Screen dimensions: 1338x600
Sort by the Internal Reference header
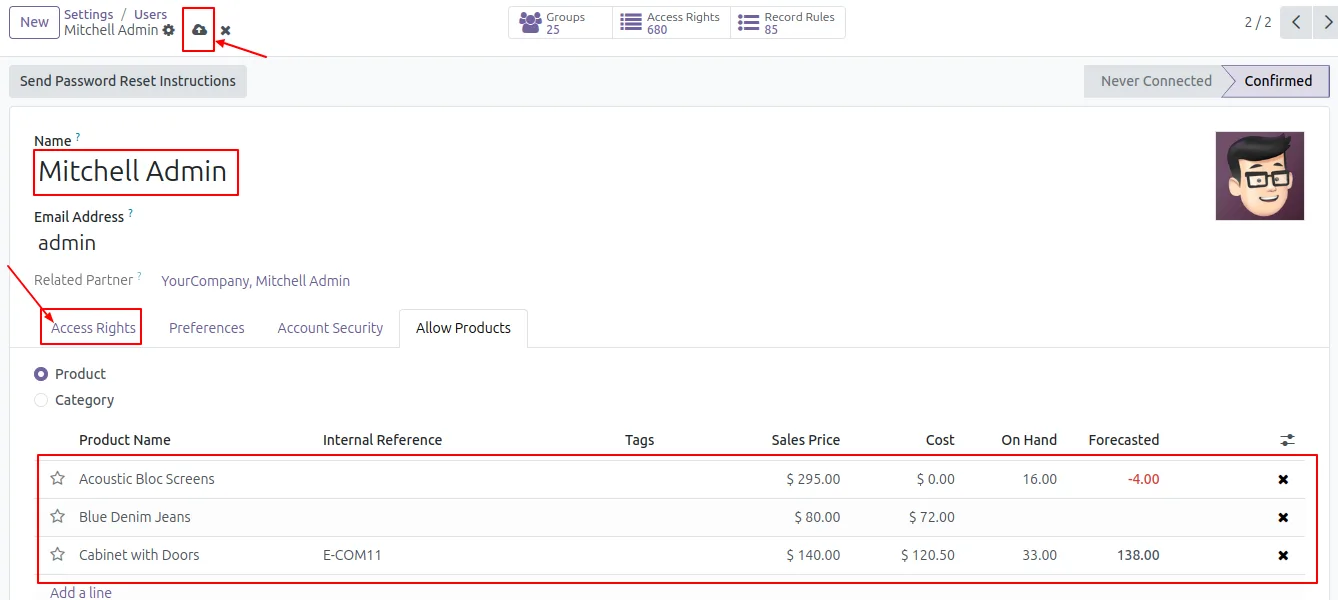pyautogui.click(x=382, y=440)
